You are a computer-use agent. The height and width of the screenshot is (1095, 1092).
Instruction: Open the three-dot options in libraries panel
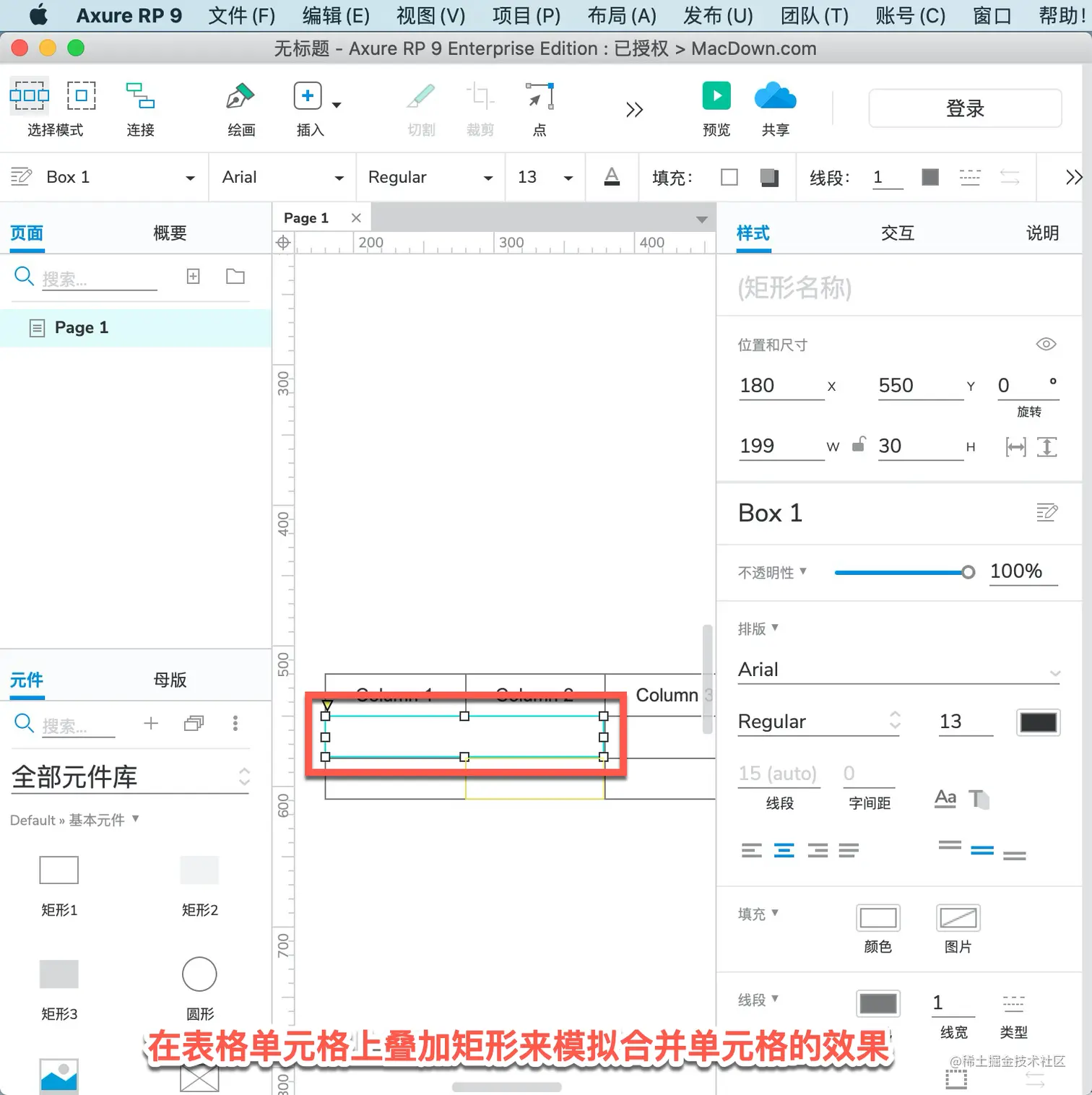tap(235, 723)
